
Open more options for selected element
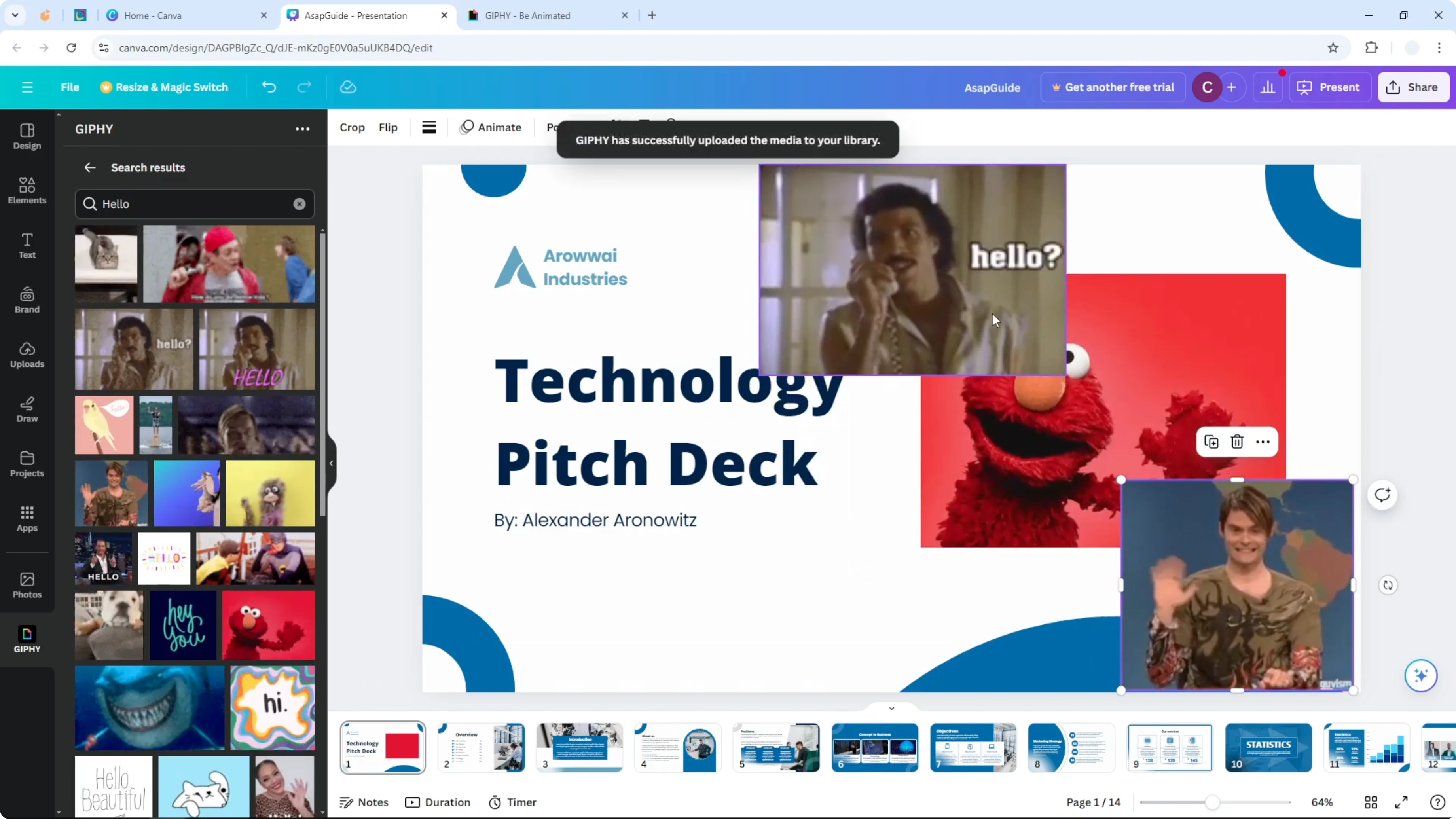[1263, 442]
